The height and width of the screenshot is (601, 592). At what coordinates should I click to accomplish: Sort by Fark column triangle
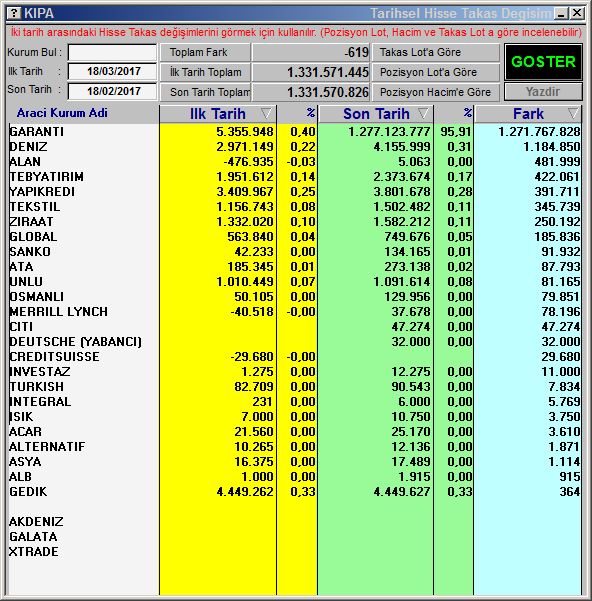(x=573, y=113)
